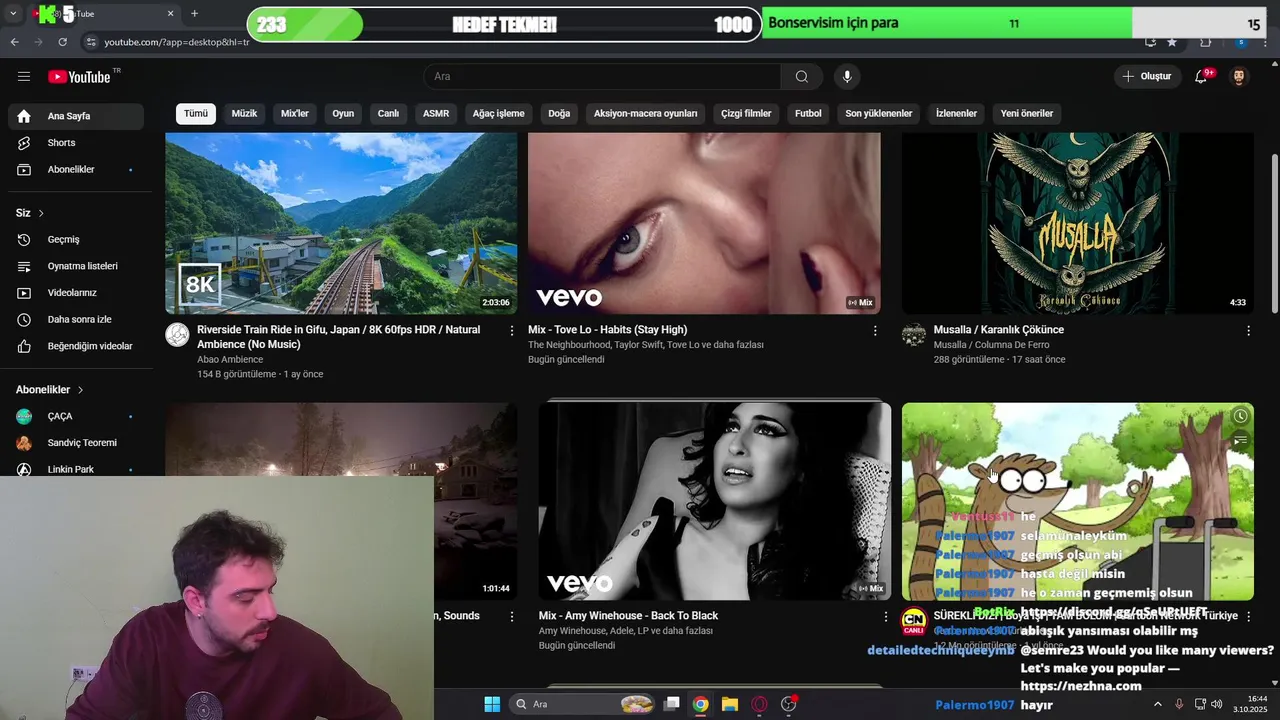Open Ana Sayfa in the sidebar

(x=76, y=116)
